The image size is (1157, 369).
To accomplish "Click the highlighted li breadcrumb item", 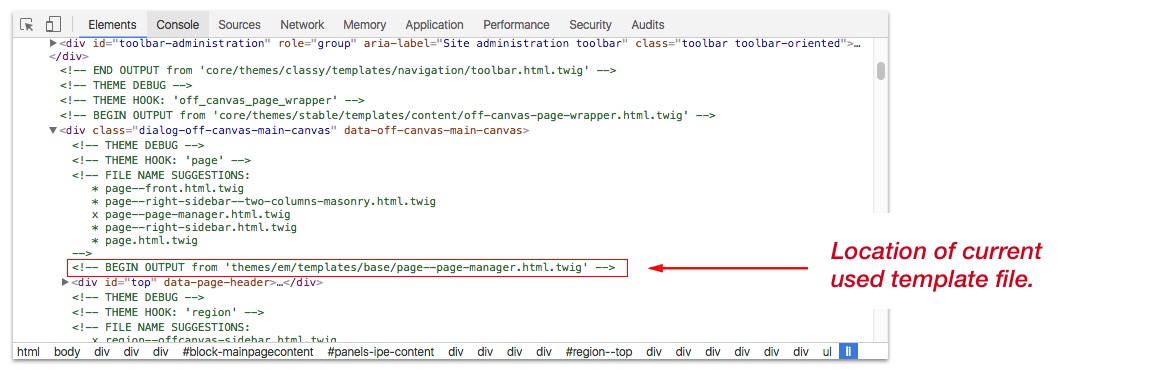I will pos(849,352).
